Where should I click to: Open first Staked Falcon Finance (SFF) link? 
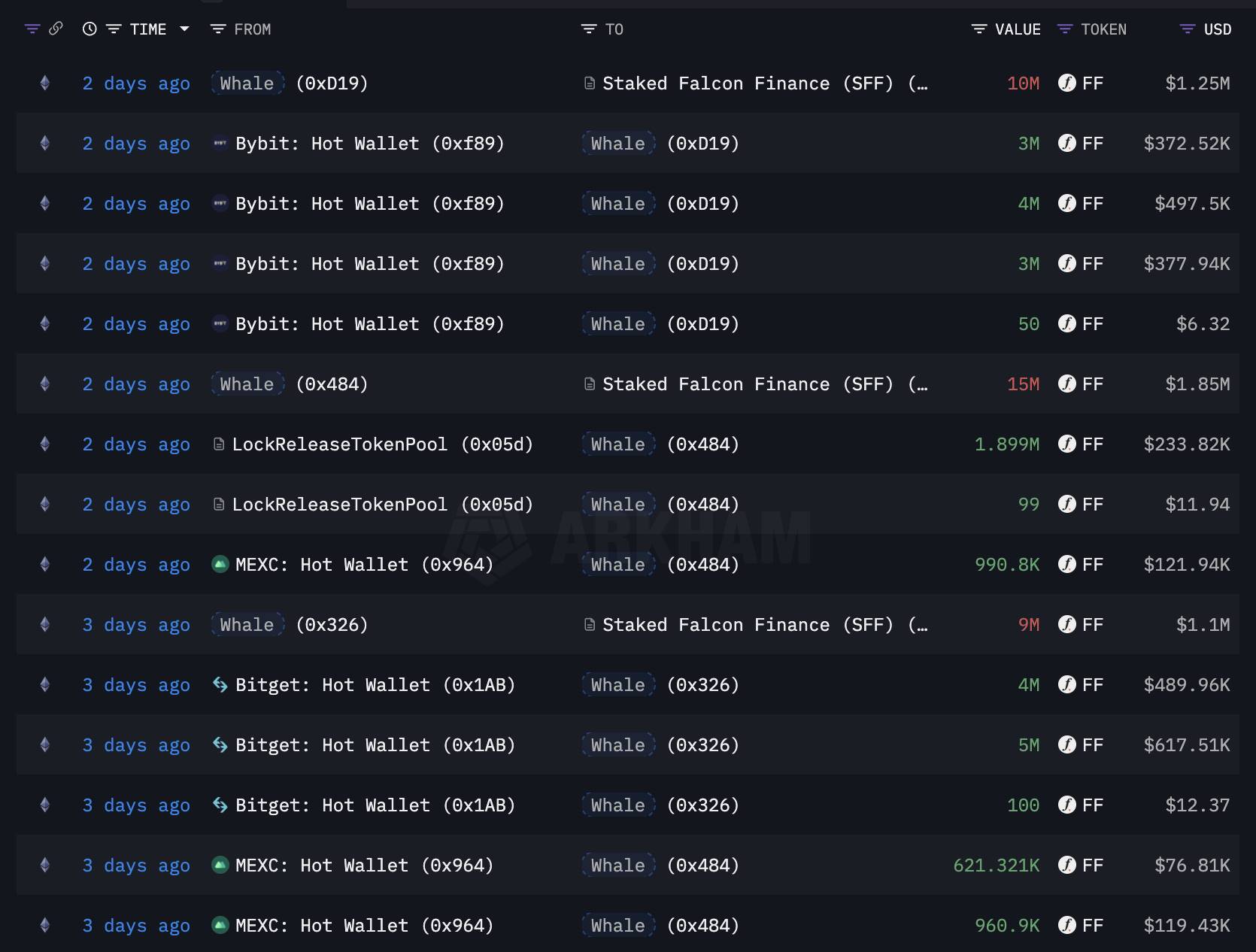coord(748,83)
